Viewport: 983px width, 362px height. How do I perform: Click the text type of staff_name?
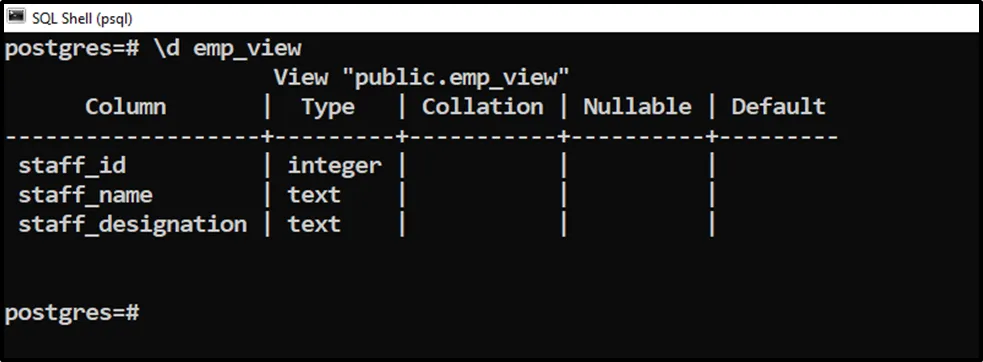click(x=314, y=195)
